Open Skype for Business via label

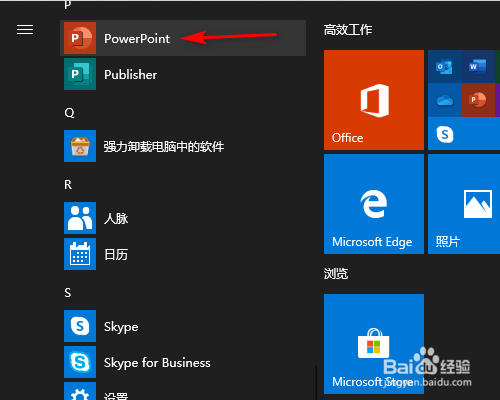[x=157, y=363]
